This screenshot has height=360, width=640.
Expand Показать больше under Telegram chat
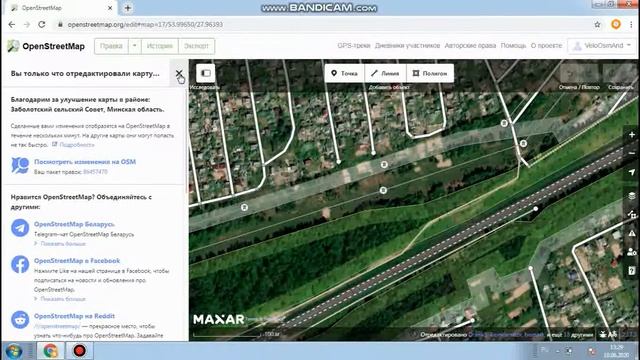point(63,244)
